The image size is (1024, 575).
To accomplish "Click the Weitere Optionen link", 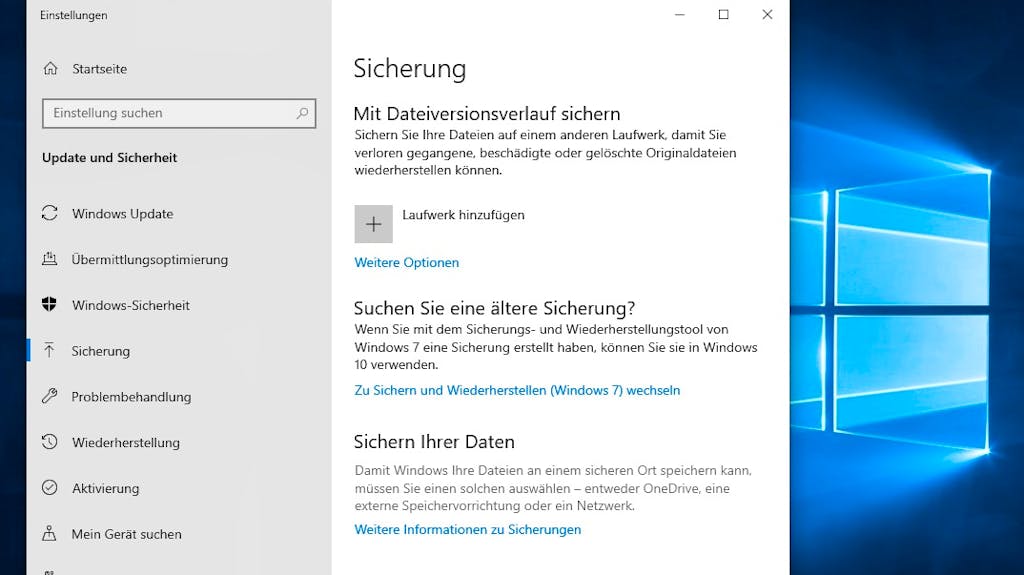I will (406, 263).
